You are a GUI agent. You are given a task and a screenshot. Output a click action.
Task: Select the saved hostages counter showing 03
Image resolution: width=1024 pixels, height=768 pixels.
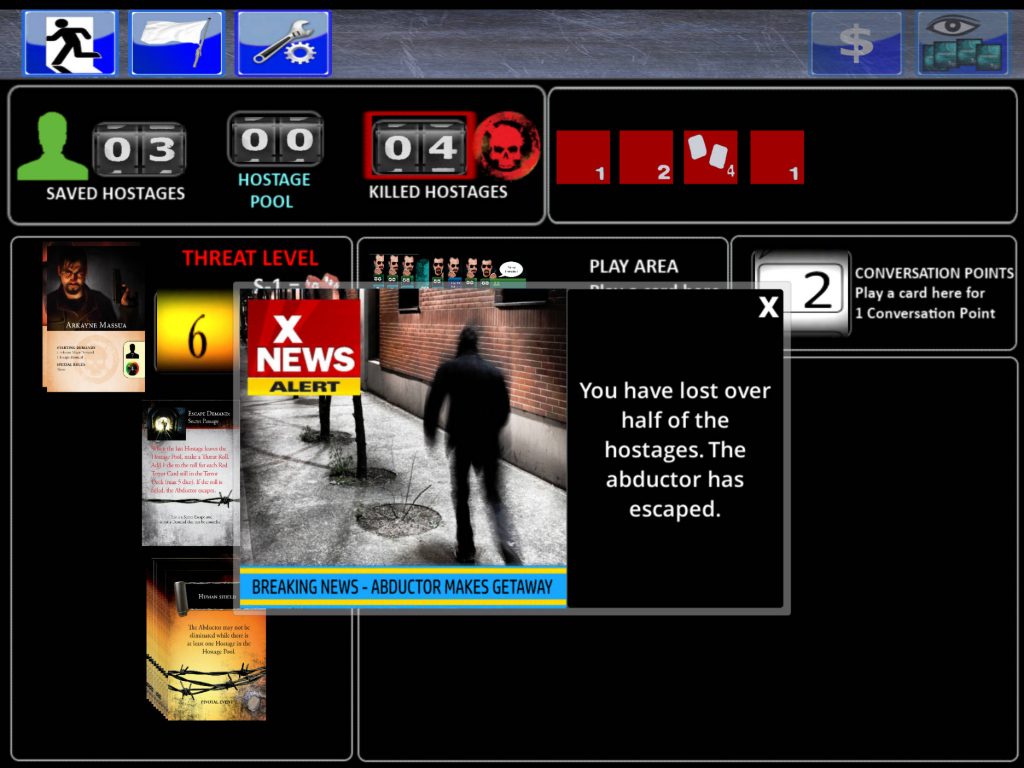139,149
